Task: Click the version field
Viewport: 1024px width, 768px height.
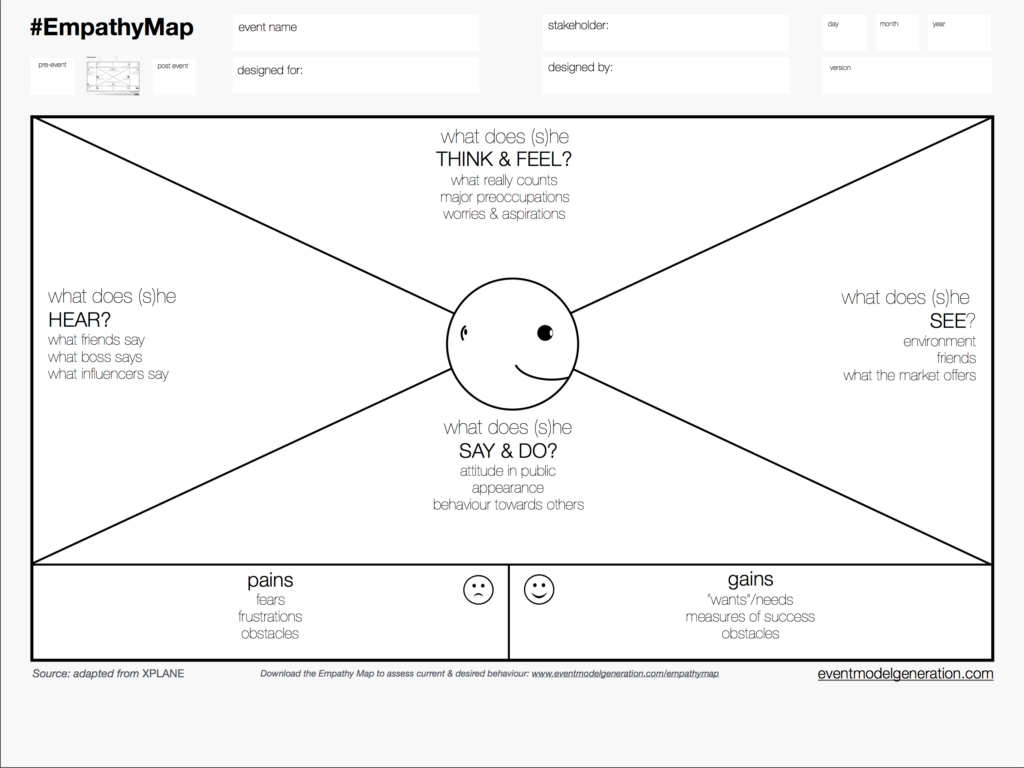Action: pos(907,75)
